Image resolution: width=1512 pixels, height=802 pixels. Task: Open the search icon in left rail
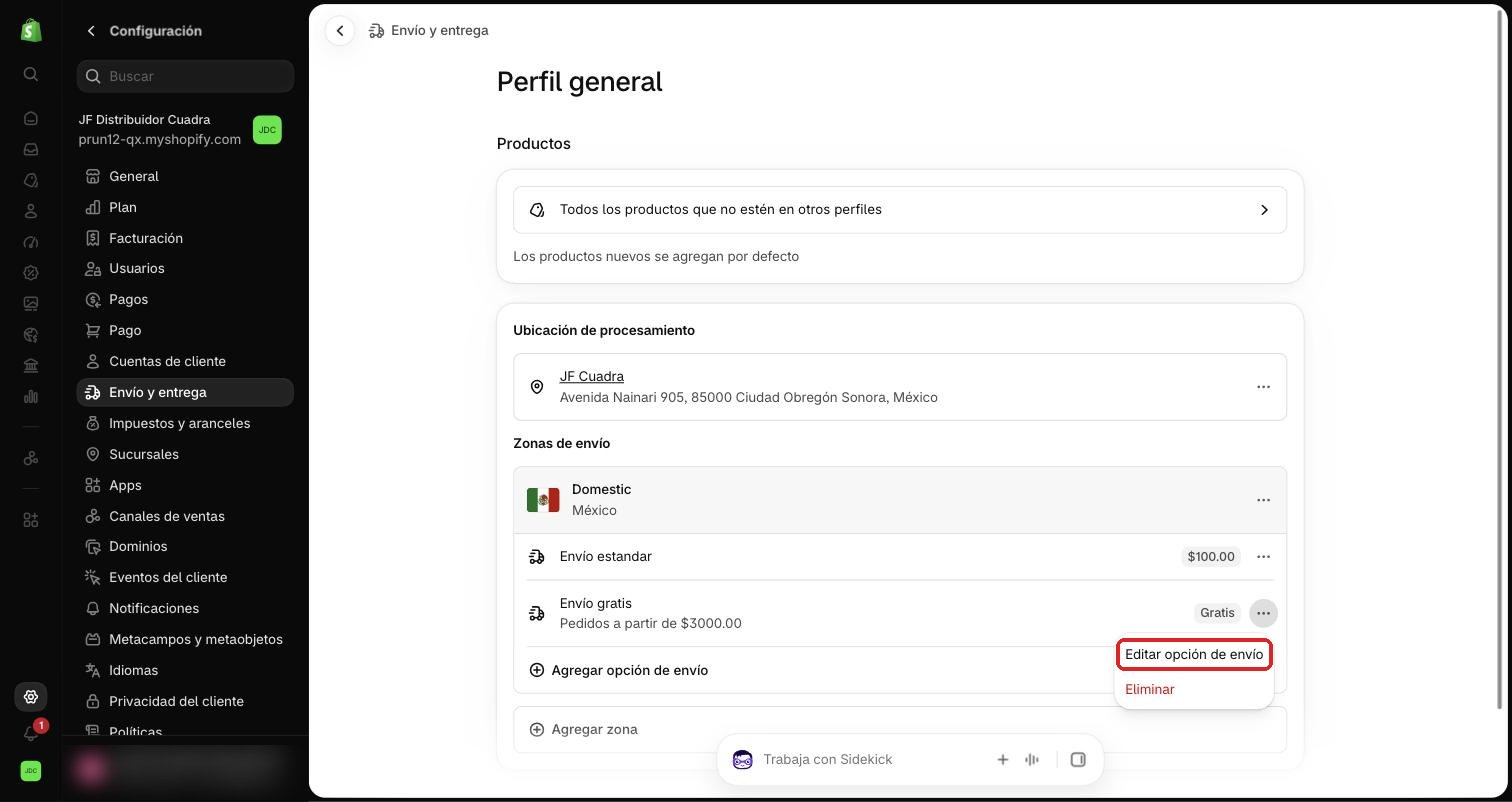[x=31, y=74]
